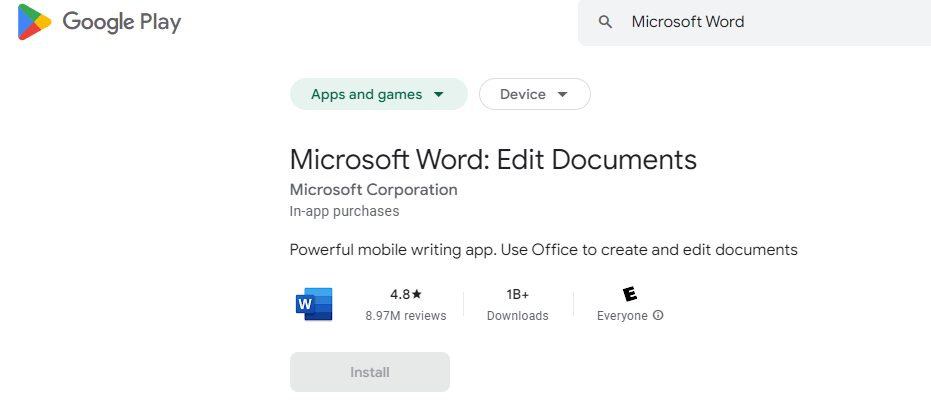
Task: Click the In-app purchases text
Action: coord(344,211)
